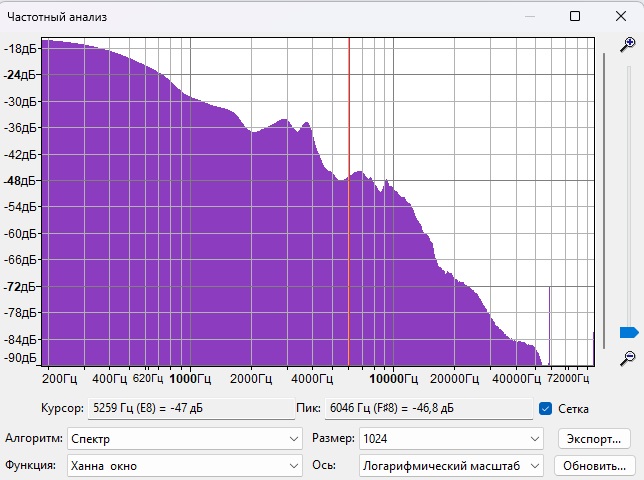Click the 1000Гц frequency axis label
This screenshot has height=480, width=644.
[190, 379]
